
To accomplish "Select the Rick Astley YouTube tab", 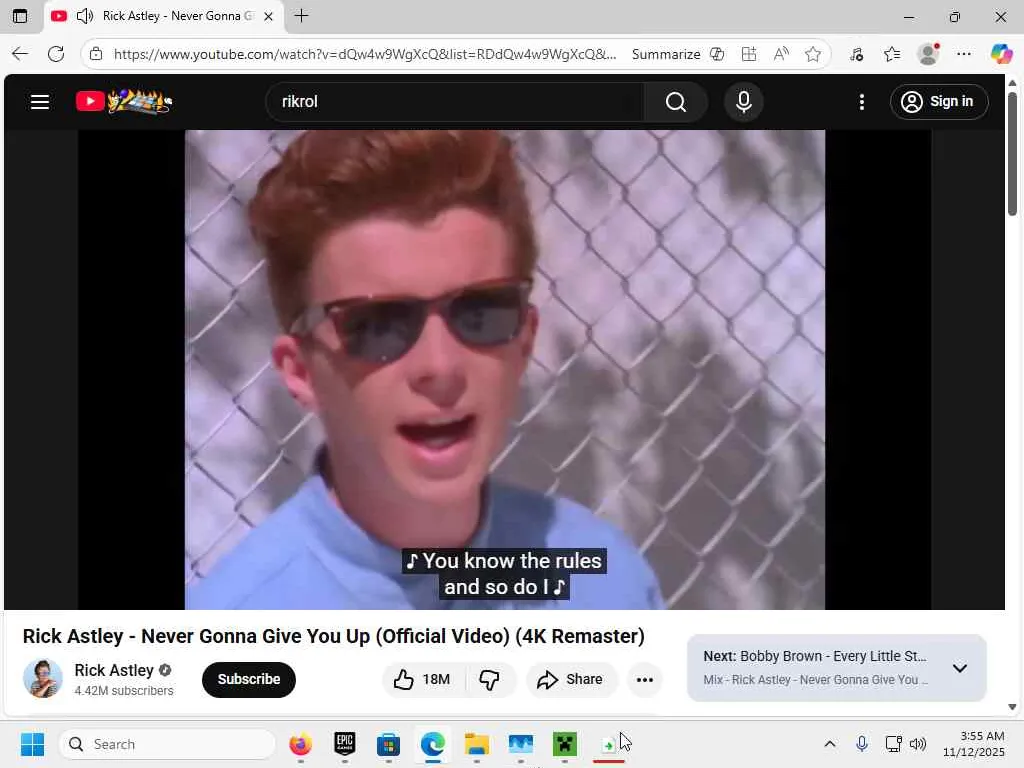I will [164, 16].
